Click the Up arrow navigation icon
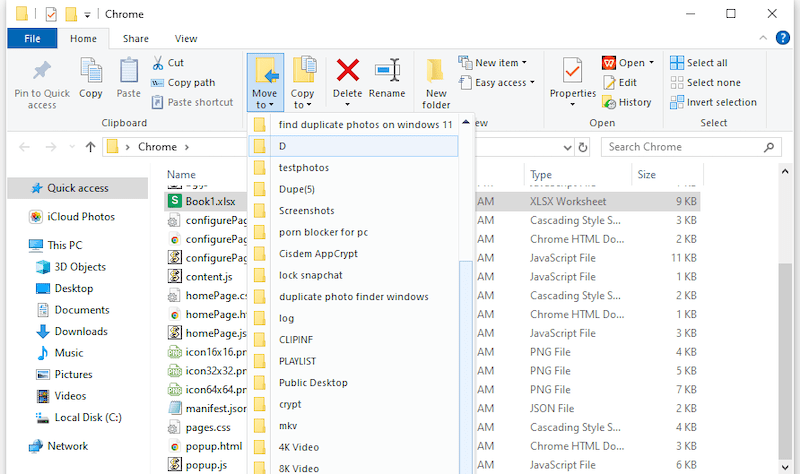The height and width of the screenshot is (474, 800). [91, 147]
